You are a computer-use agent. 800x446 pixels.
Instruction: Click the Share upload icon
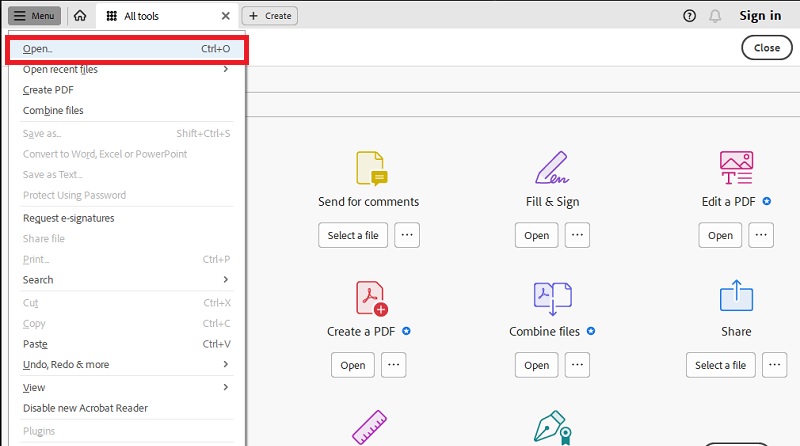736,295
